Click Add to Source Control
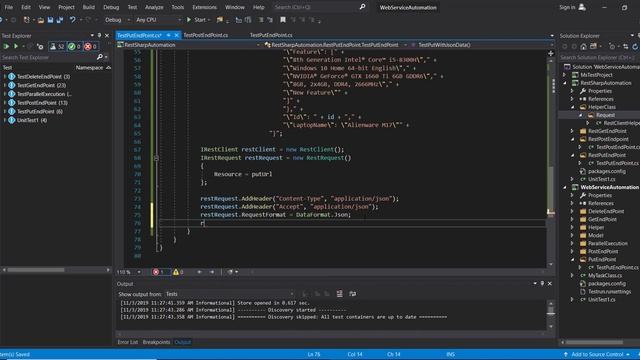 click(x=597, y=354)
